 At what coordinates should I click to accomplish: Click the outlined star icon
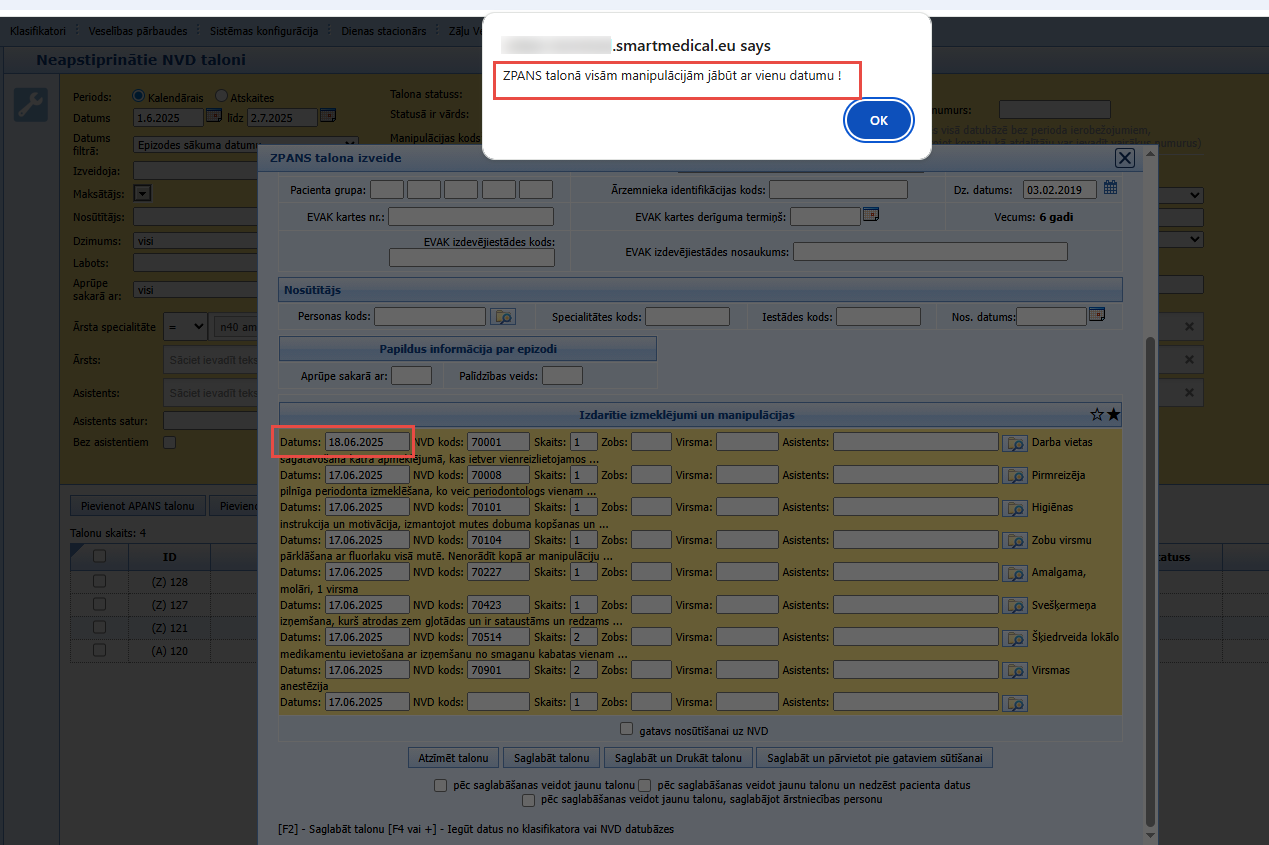[x=1097, y=414]
